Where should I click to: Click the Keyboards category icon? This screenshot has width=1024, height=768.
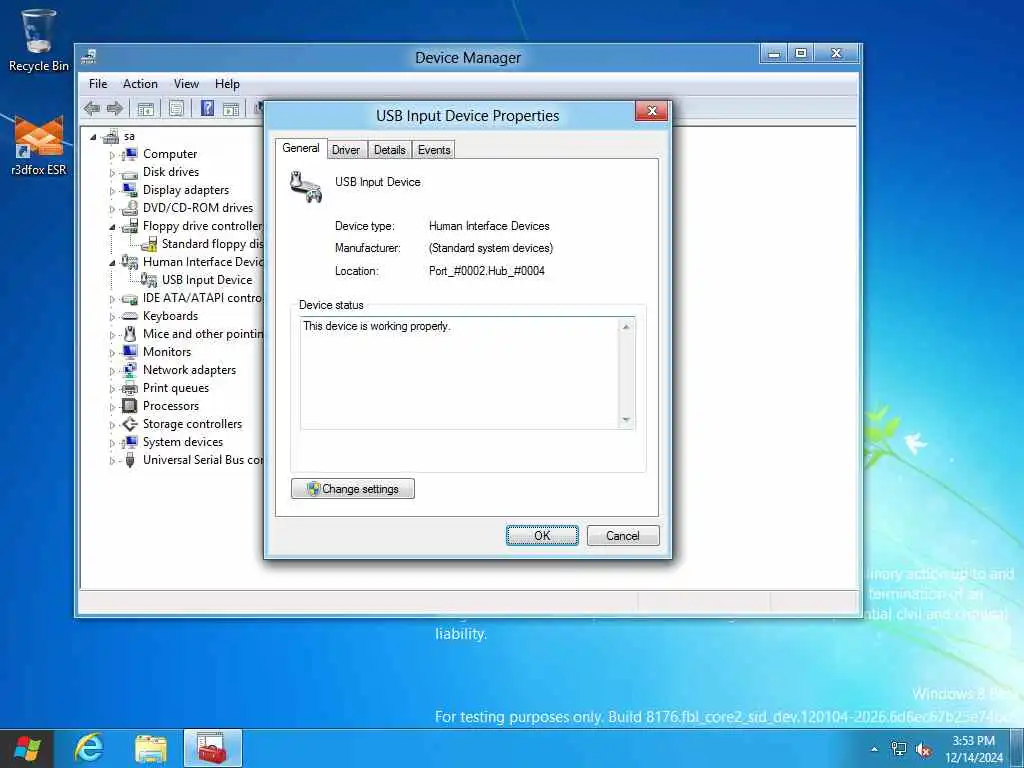coord(130,316)
